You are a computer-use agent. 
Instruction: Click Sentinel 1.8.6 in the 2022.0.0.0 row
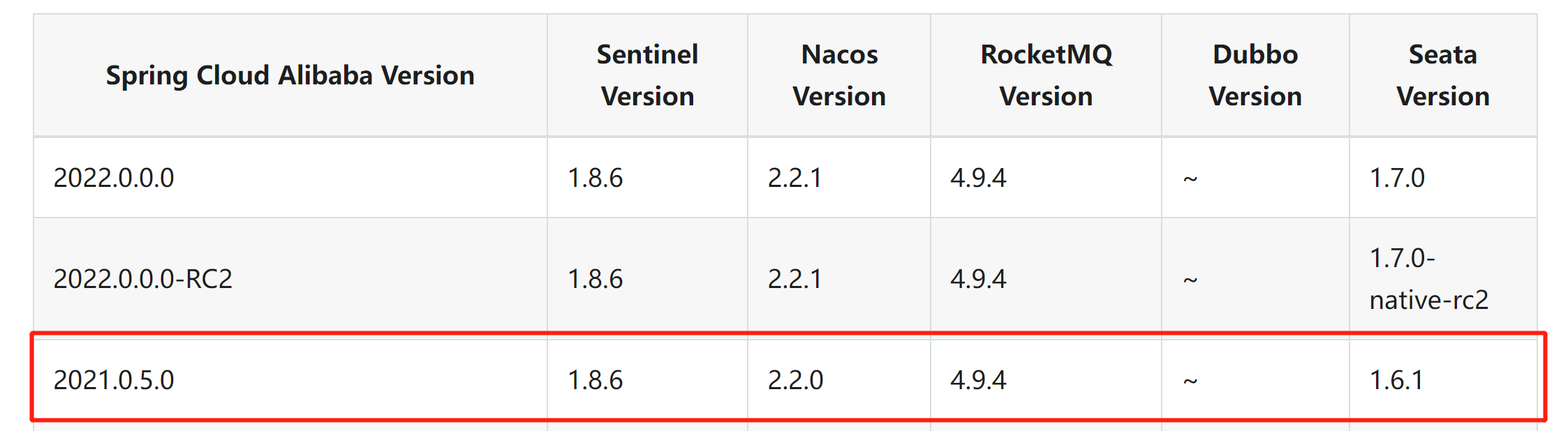(x=596, y=178)
